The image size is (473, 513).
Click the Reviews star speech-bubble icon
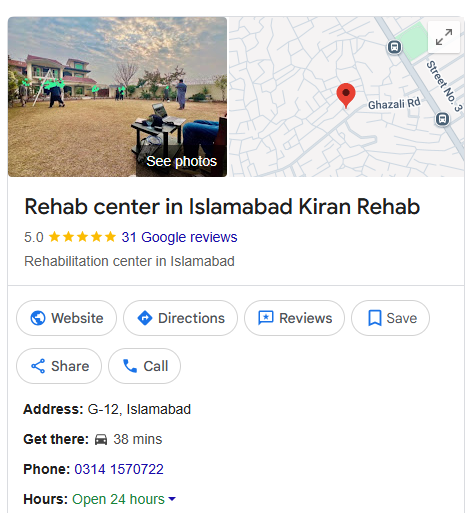click(266, 318)
